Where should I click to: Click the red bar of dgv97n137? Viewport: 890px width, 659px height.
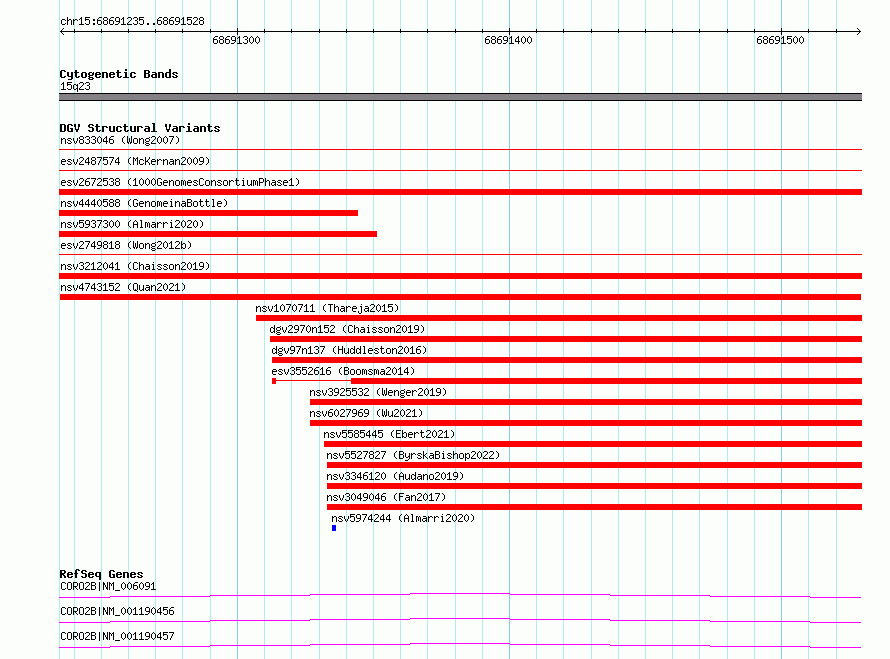(567, 360)
